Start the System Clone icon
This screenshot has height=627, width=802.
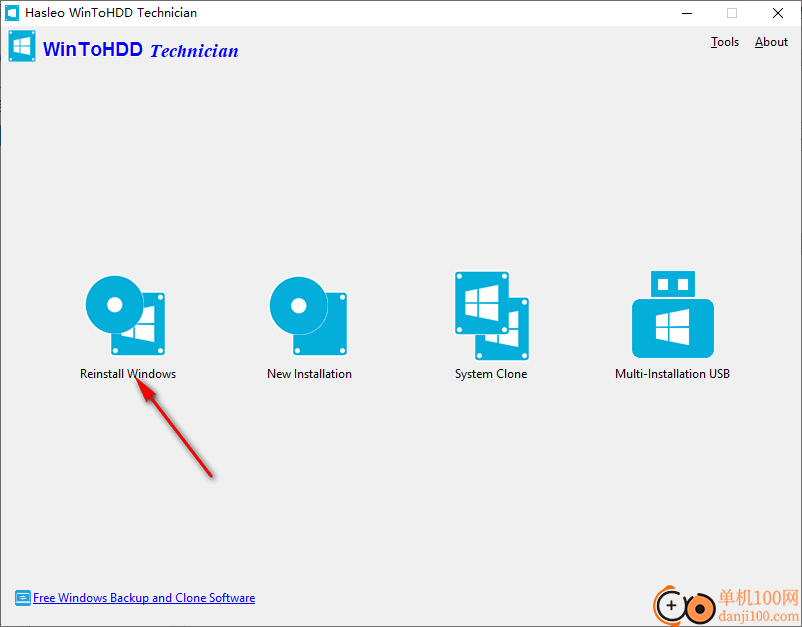coord(492,316)
